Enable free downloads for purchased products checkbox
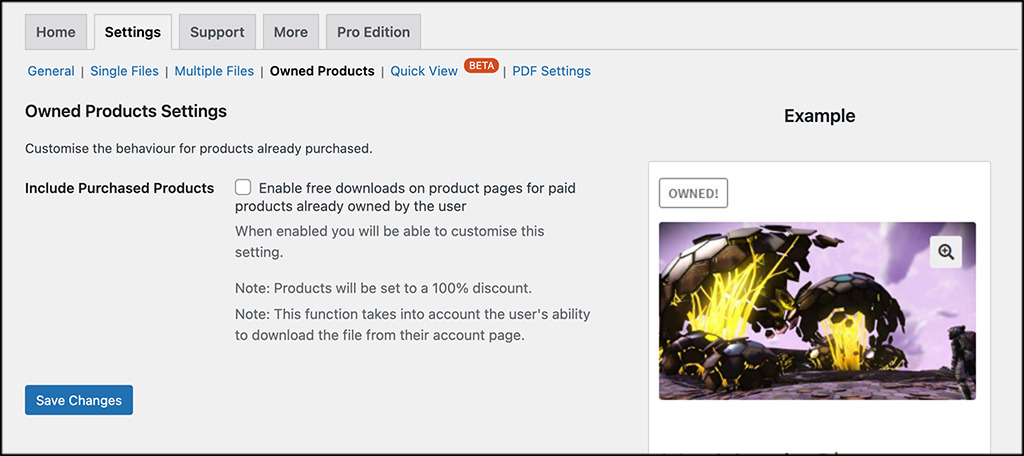 243,187
